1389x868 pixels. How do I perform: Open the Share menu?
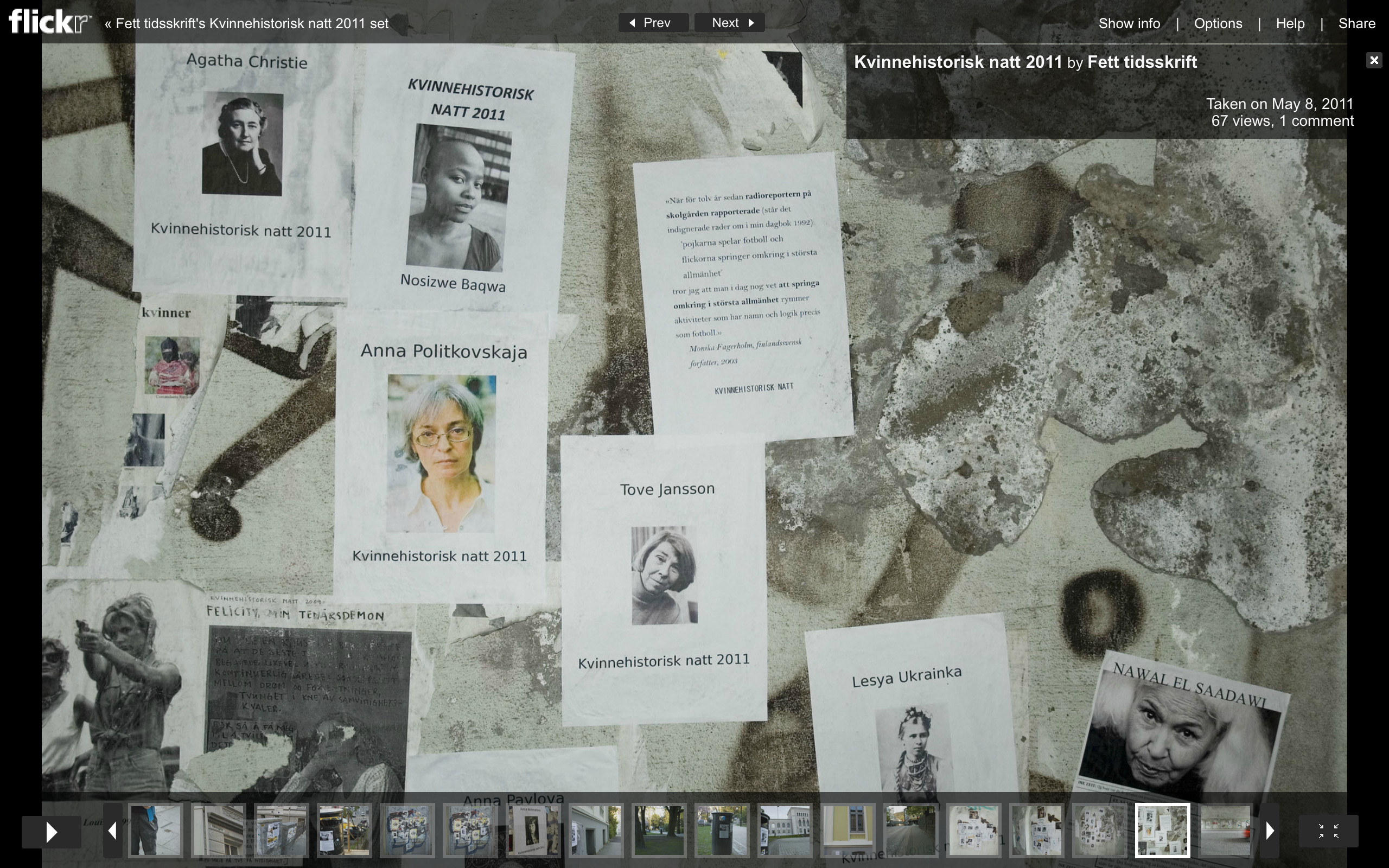1357,23
